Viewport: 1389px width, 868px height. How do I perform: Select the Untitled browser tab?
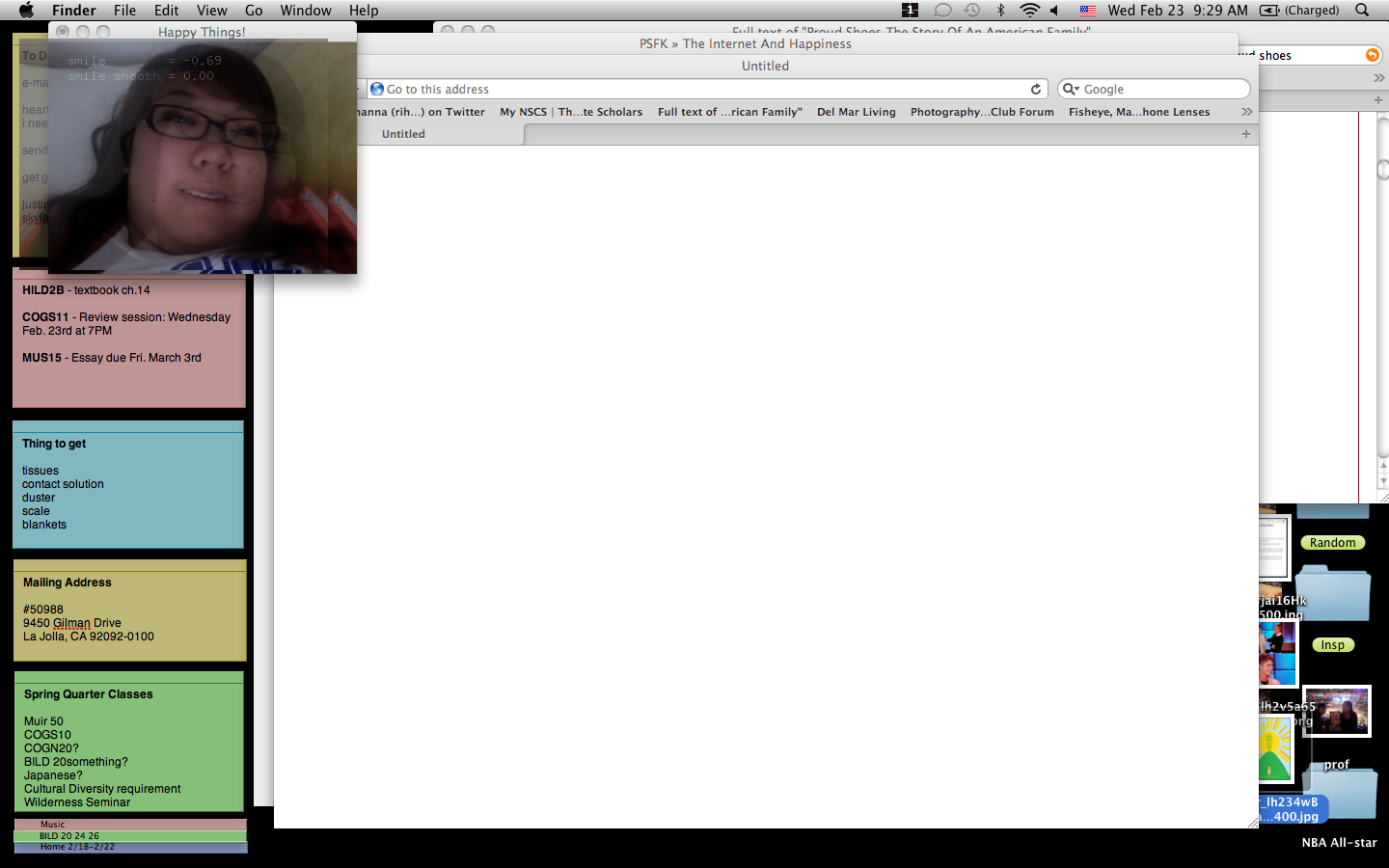click(403, 134)
